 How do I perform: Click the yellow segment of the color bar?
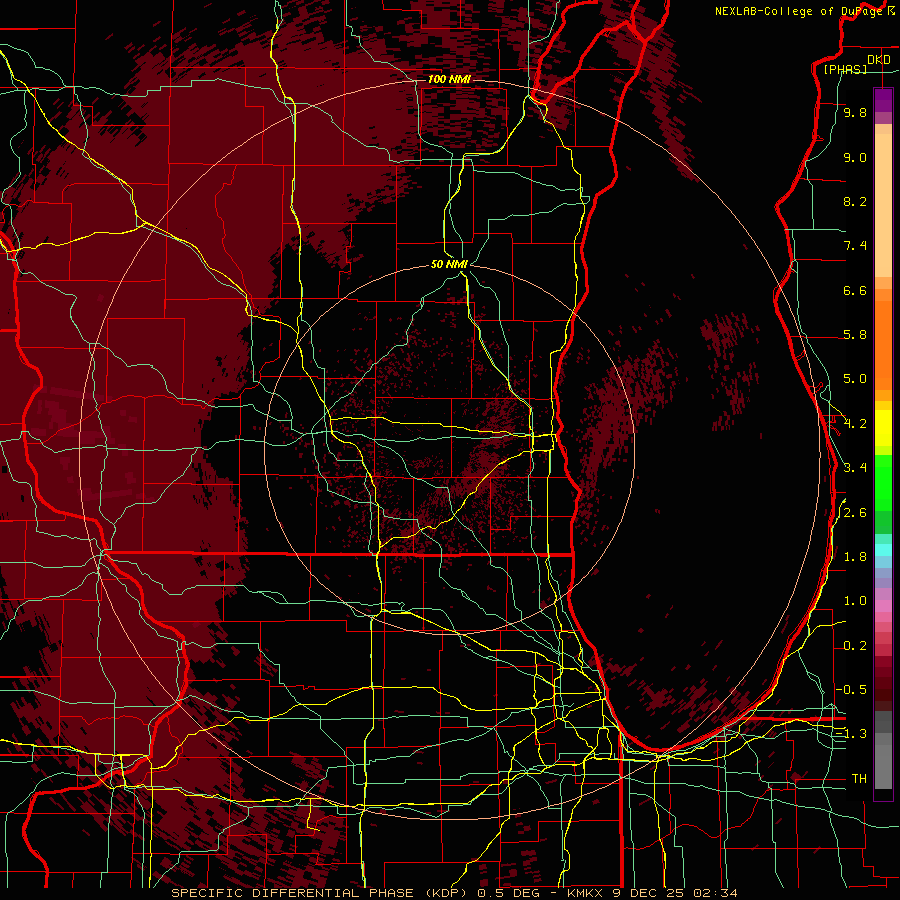(x=883, y=428)
